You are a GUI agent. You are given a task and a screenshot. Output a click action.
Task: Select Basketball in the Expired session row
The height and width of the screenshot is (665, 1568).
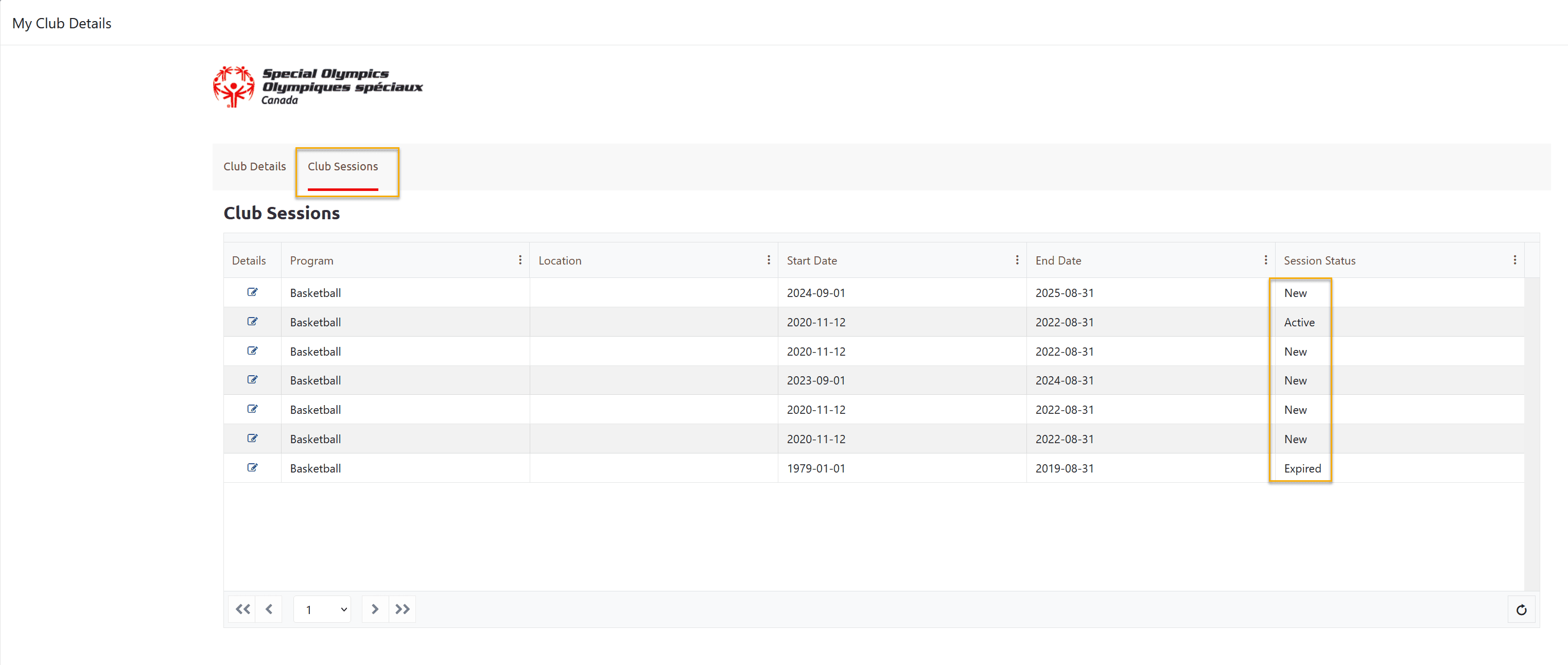316,468
